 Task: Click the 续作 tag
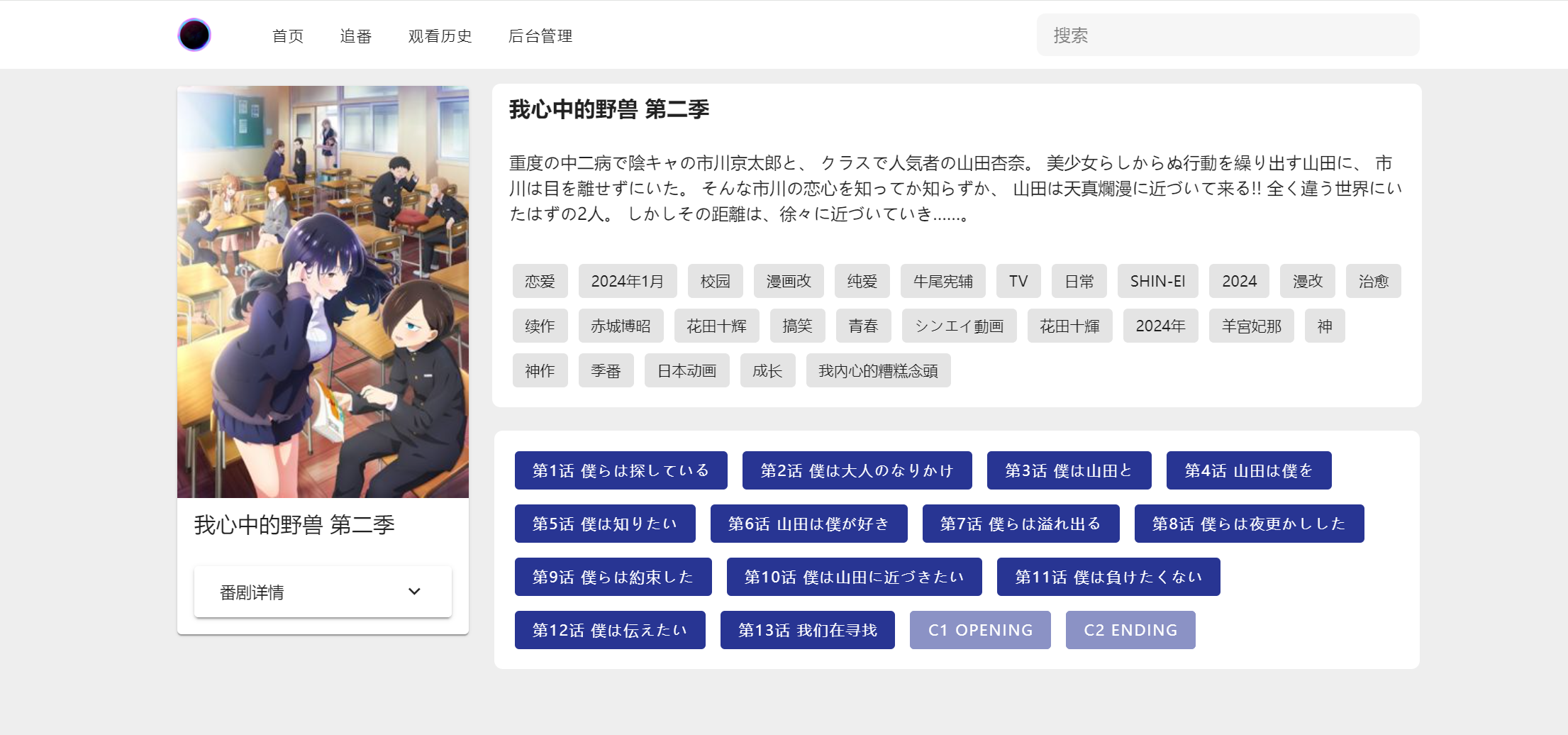tap(540, 326)
